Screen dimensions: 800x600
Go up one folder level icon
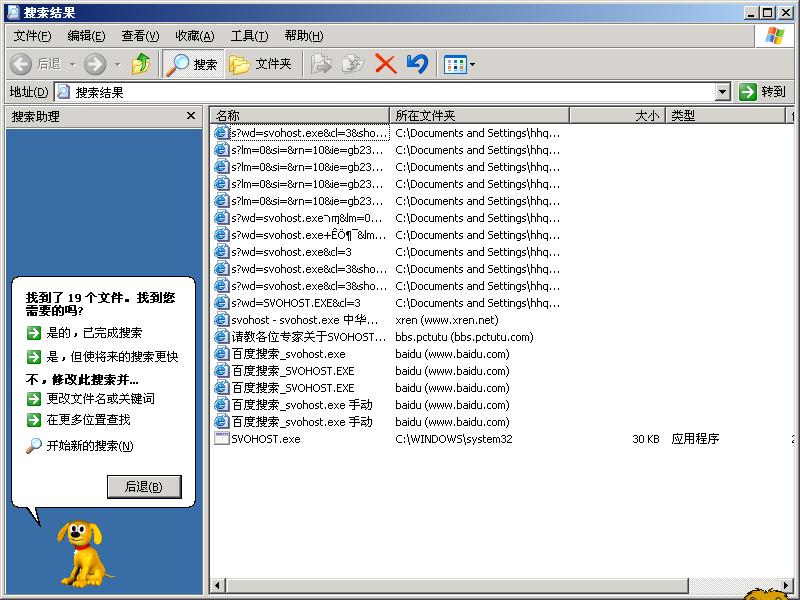click(x=141, y=64)
